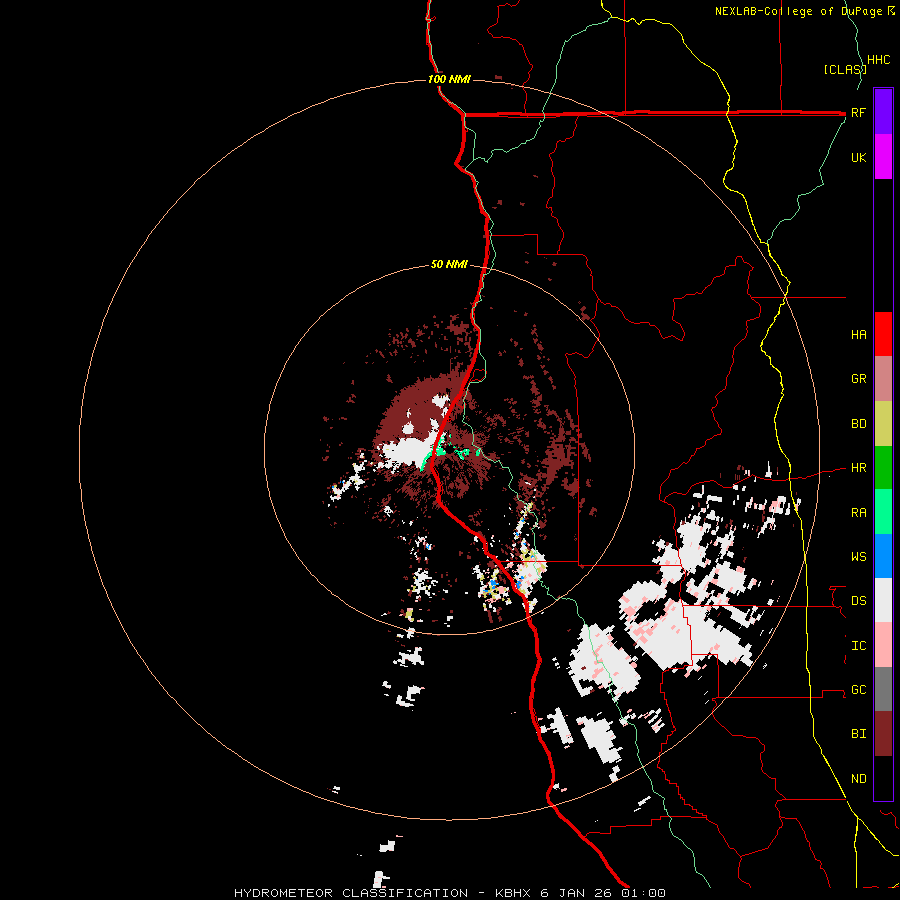Click the HR dark green swatch
Screen dimensions: 900x900
(x=883, y=468)
